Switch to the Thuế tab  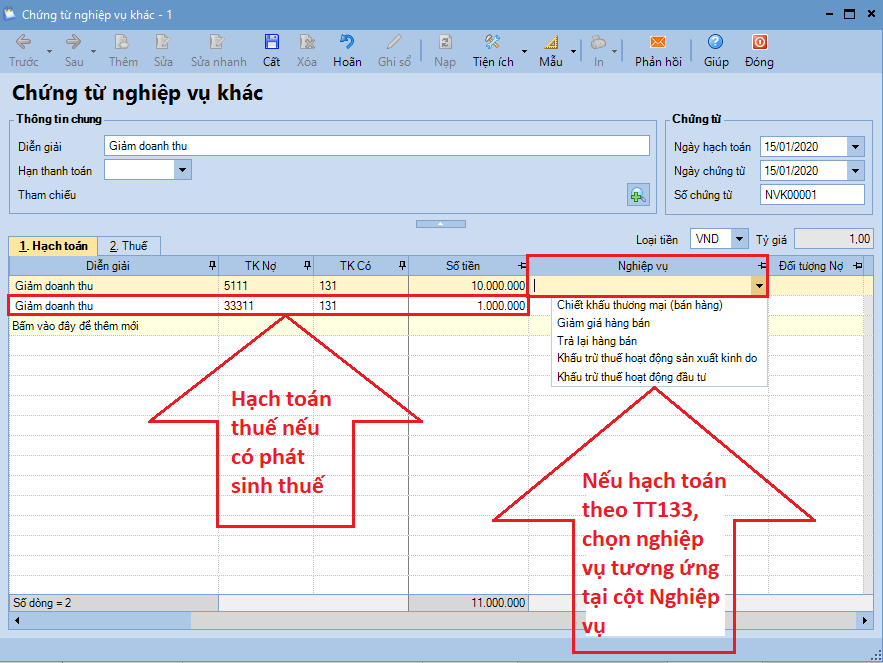[128, 246]
